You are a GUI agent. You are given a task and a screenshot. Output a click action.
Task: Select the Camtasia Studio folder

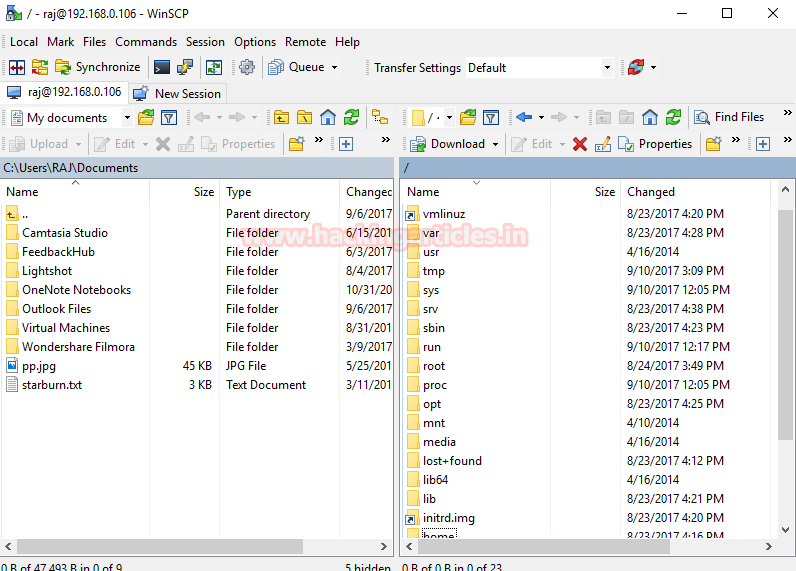pos(65,233)
